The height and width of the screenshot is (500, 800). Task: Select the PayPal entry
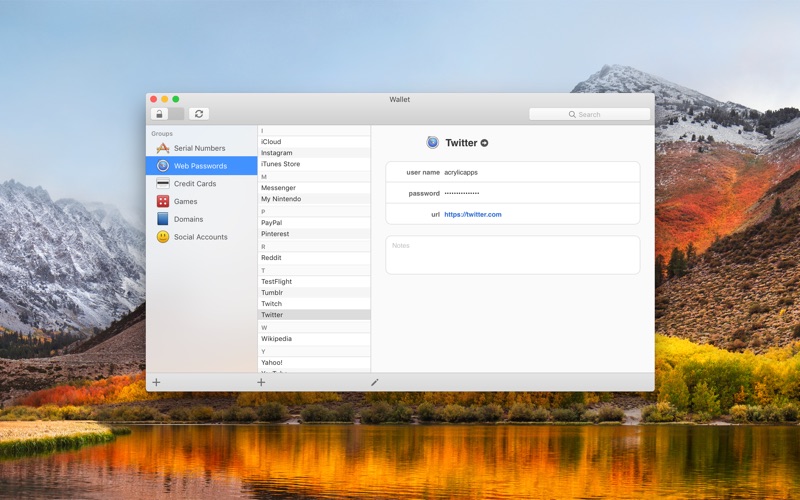click(x=314, y=223)
